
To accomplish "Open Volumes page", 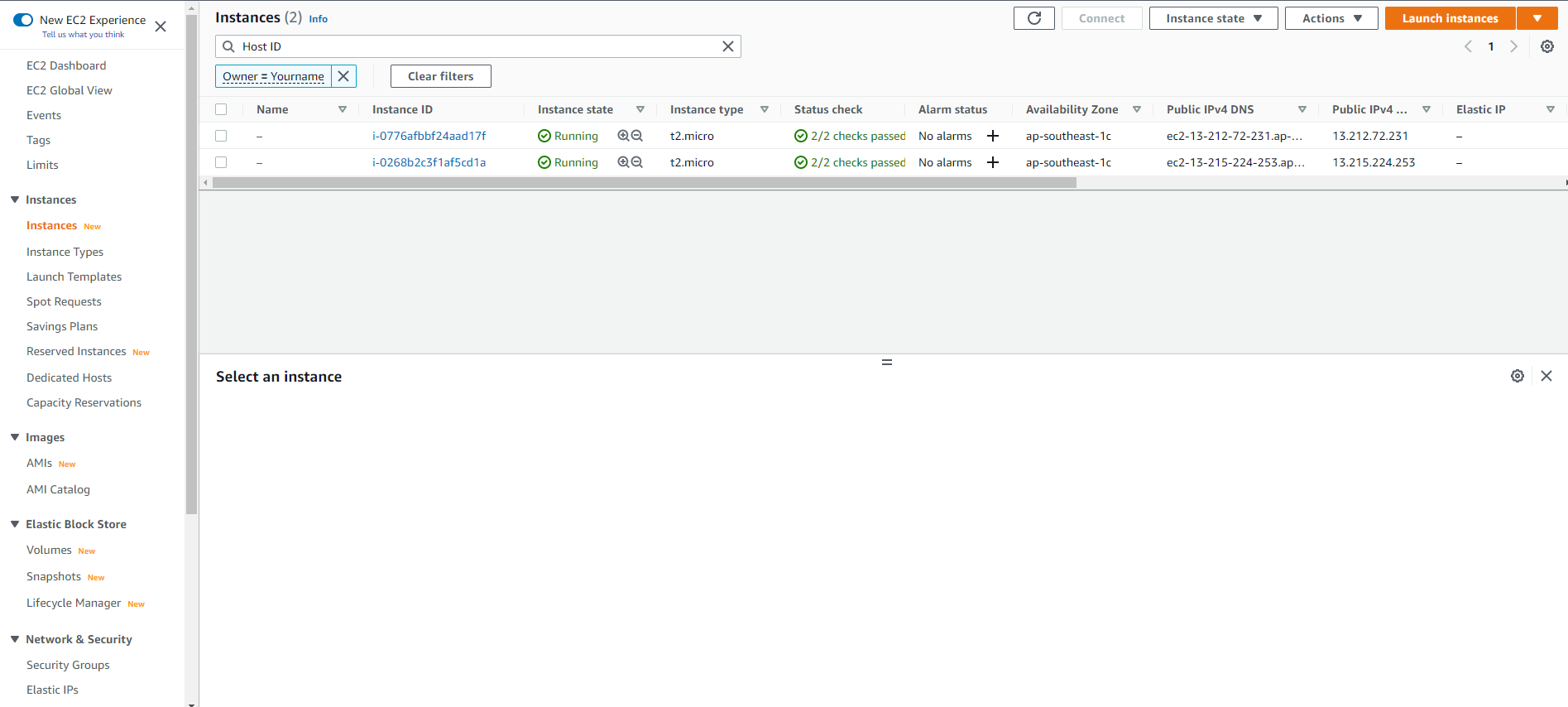I will click(49, 550).
